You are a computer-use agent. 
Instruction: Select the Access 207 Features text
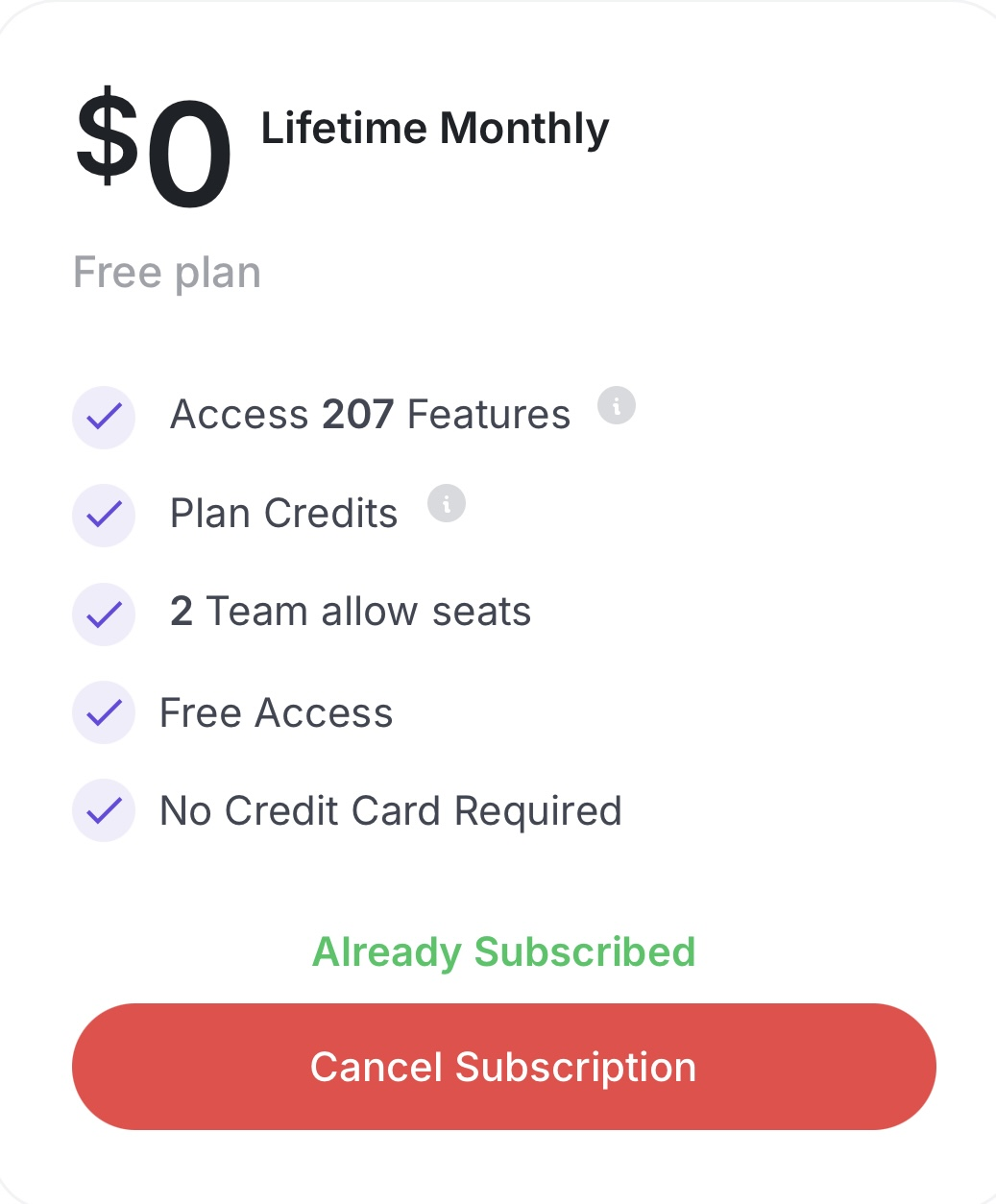(370, 415)
